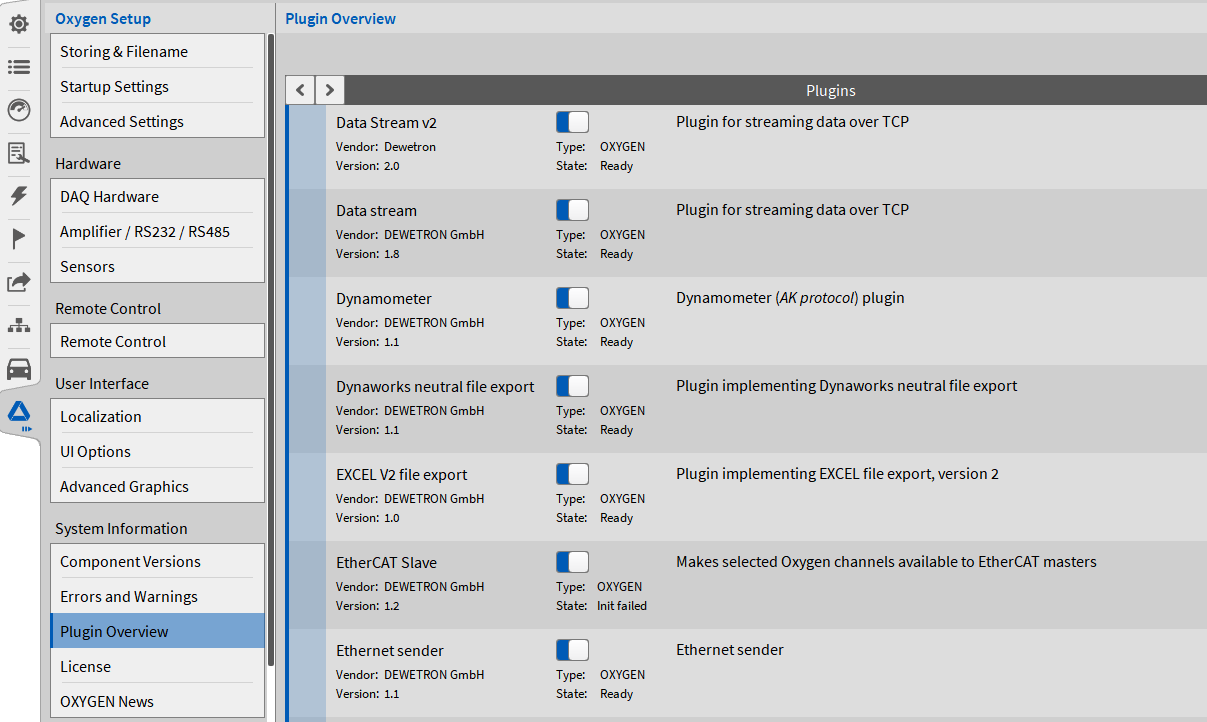The height and width of the screenshot is (722, 1207).
Task: Open the gauge measurement icon in sidebar
Action: click(19, 110)
